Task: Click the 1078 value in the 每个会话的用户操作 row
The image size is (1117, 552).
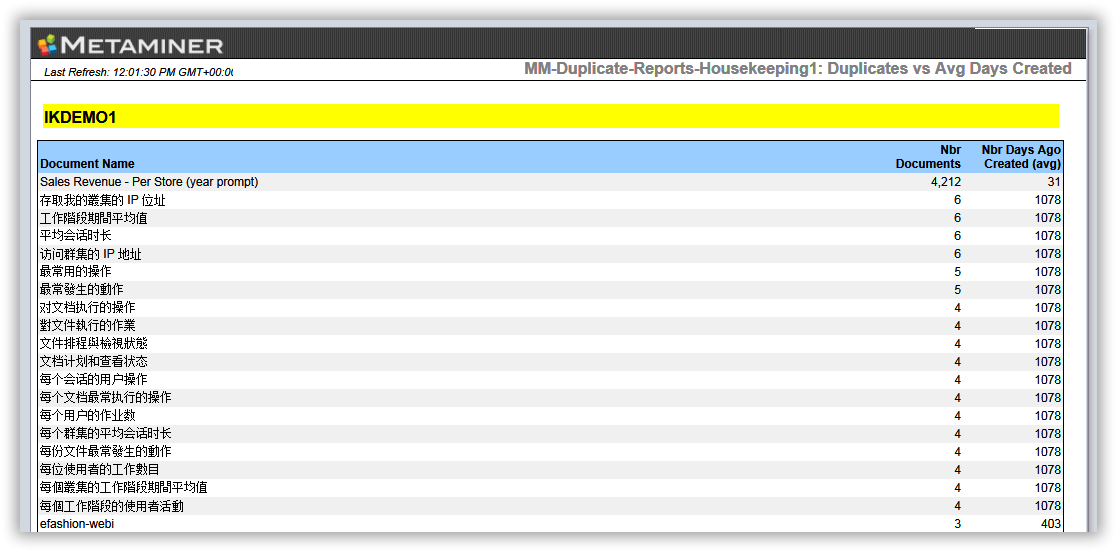Action: (x=1048, y=380)
